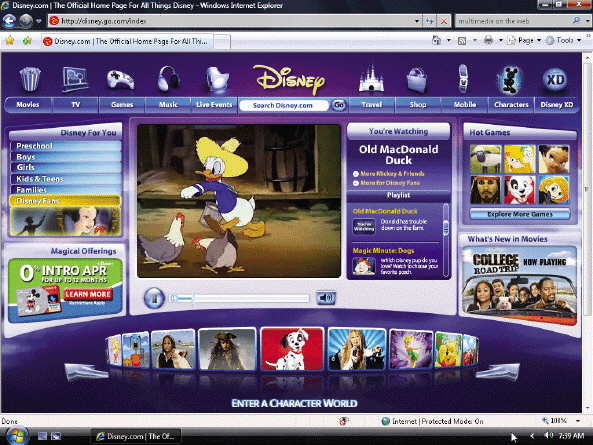Click the RSS feeds toolbar icon
This screenshot has height=445, width=593.
(x=462, y=40)
